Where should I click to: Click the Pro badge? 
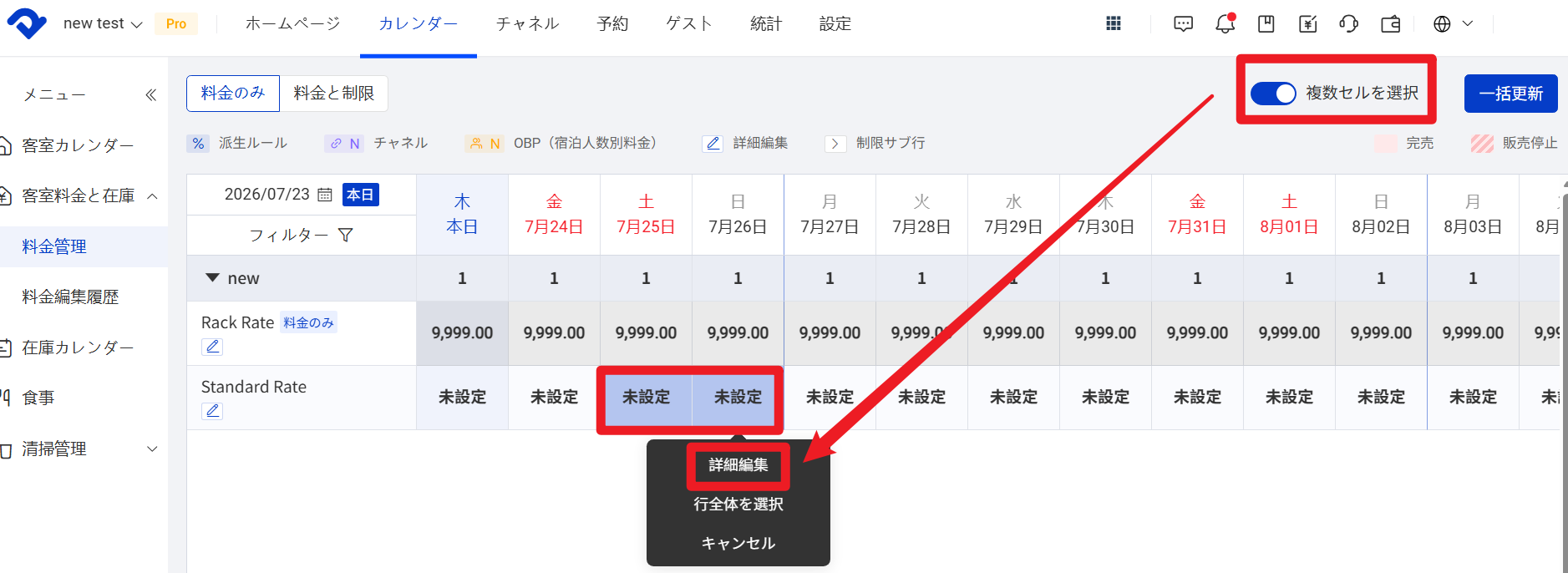[x=176, y=23]
